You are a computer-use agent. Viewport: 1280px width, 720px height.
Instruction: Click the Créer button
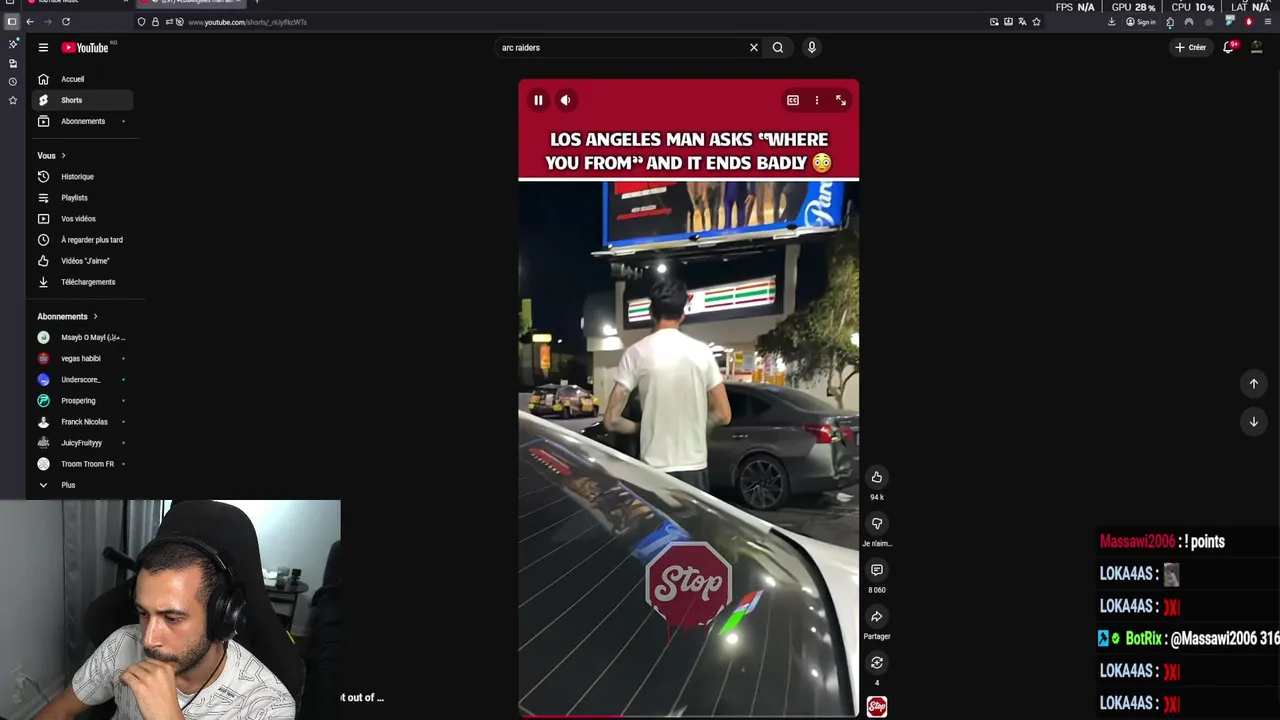pos(1190,47)
